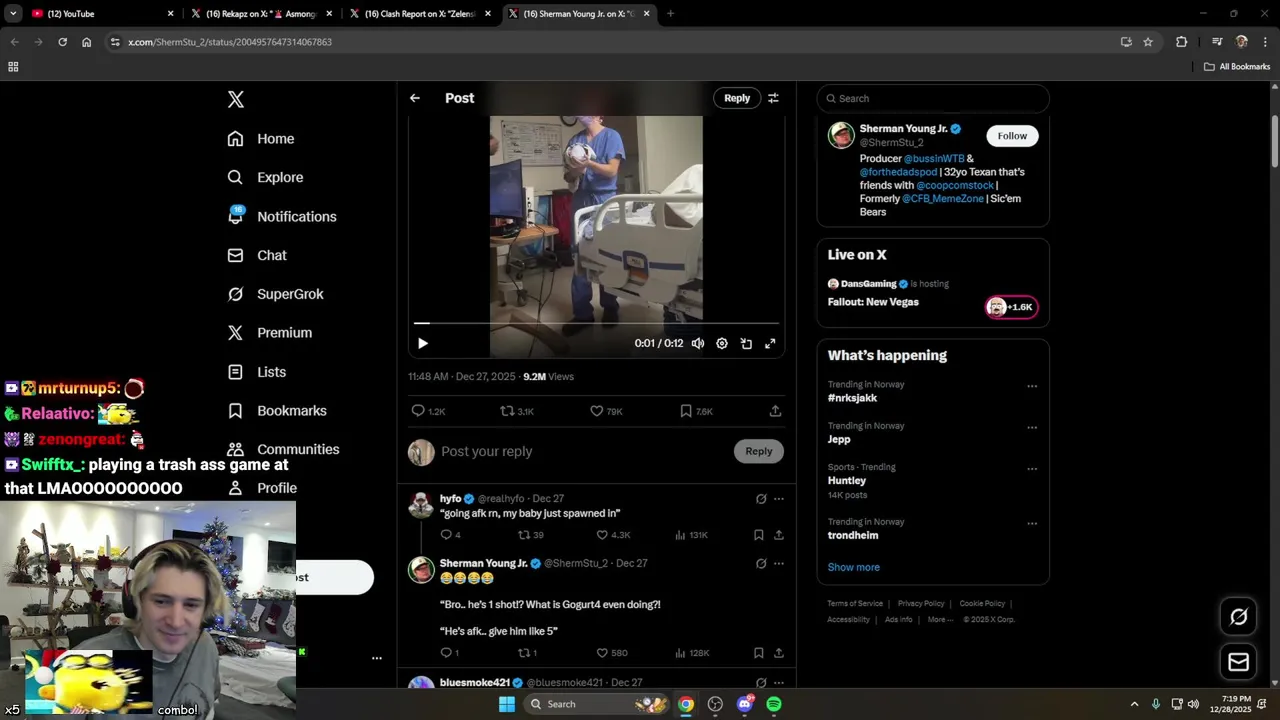The width and height of the screenshot is (1280, 720).
Task: Click the Grok icon on hyfo's reply
Action: pos(761,499)
